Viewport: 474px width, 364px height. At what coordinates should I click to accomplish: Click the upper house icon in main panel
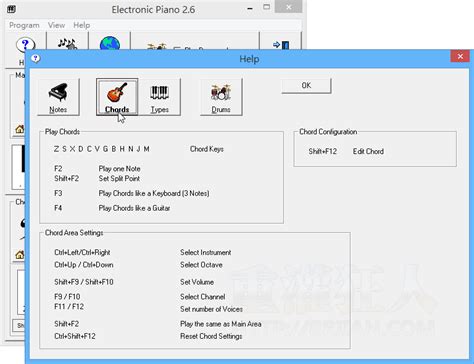[20, 129]
